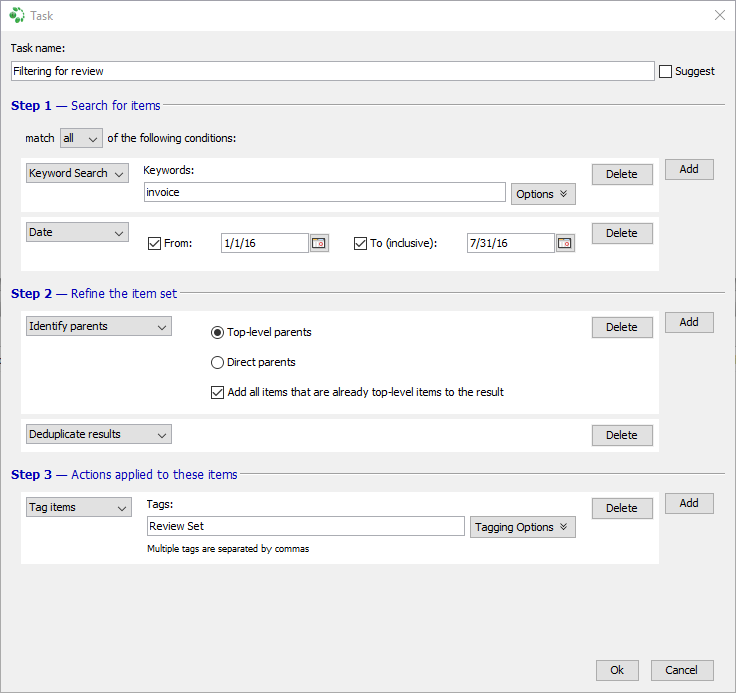
Task: Open the To date calendar picker
Action: click(x=565, y=243)
